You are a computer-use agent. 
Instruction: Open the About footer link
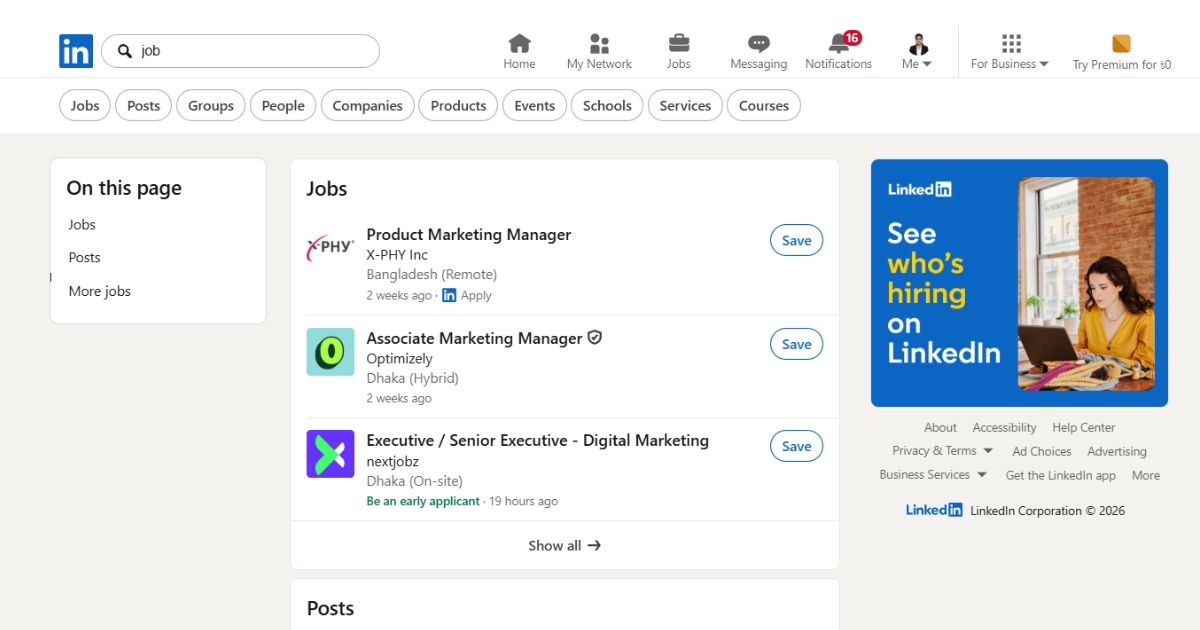coord(940,428)
